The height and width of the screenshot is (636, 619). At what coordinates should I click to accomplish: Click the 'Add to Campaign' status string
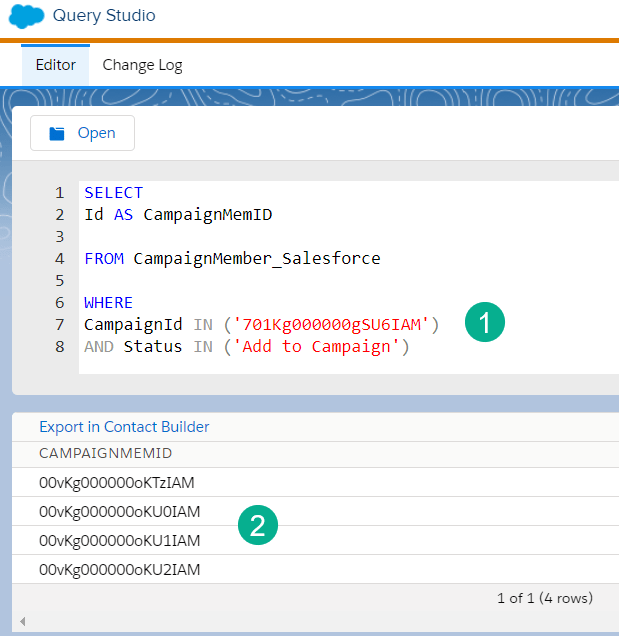(315, 346)
